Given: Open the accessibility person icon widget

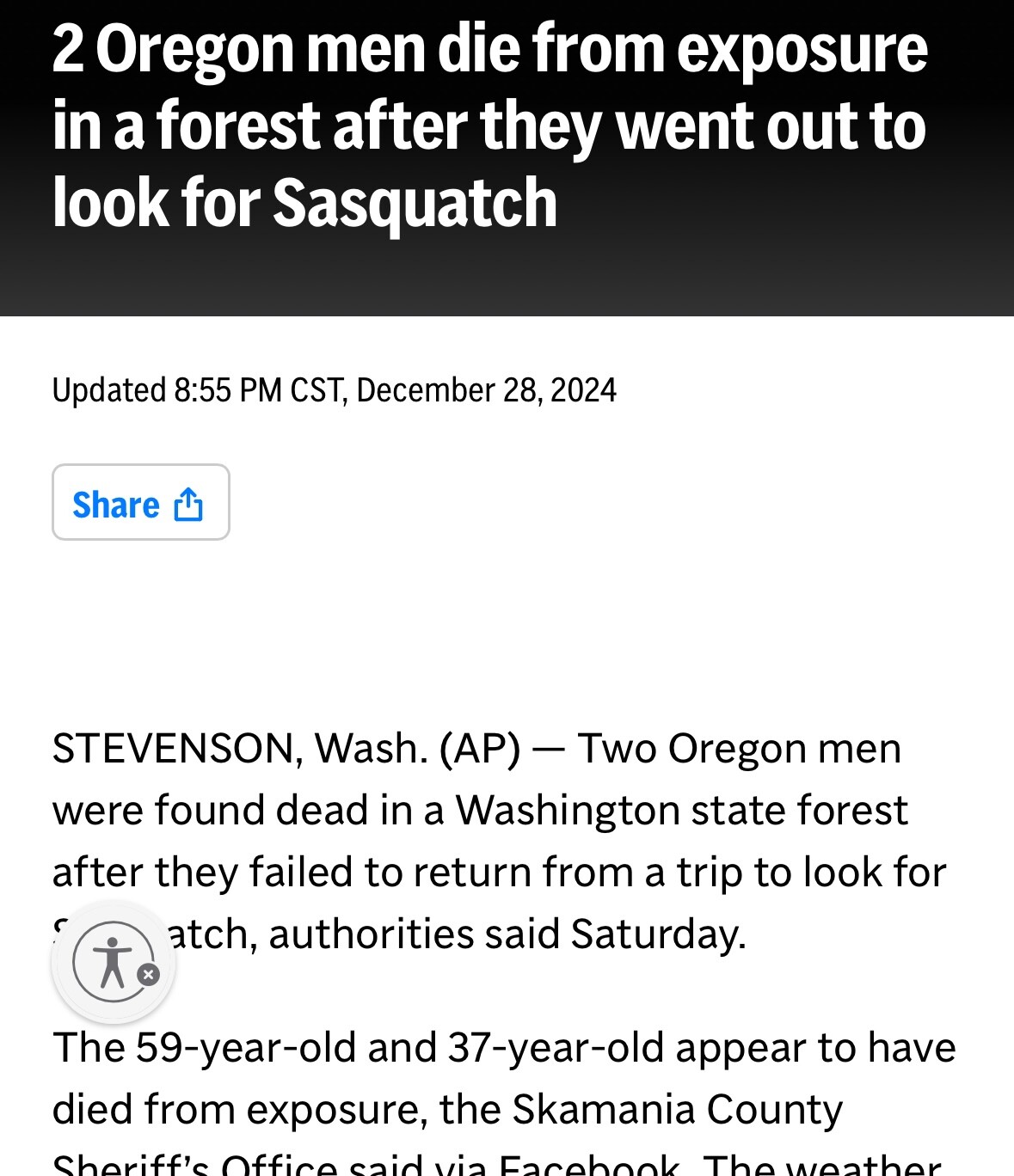Looking at the screenshot, I should coord(113,963).
